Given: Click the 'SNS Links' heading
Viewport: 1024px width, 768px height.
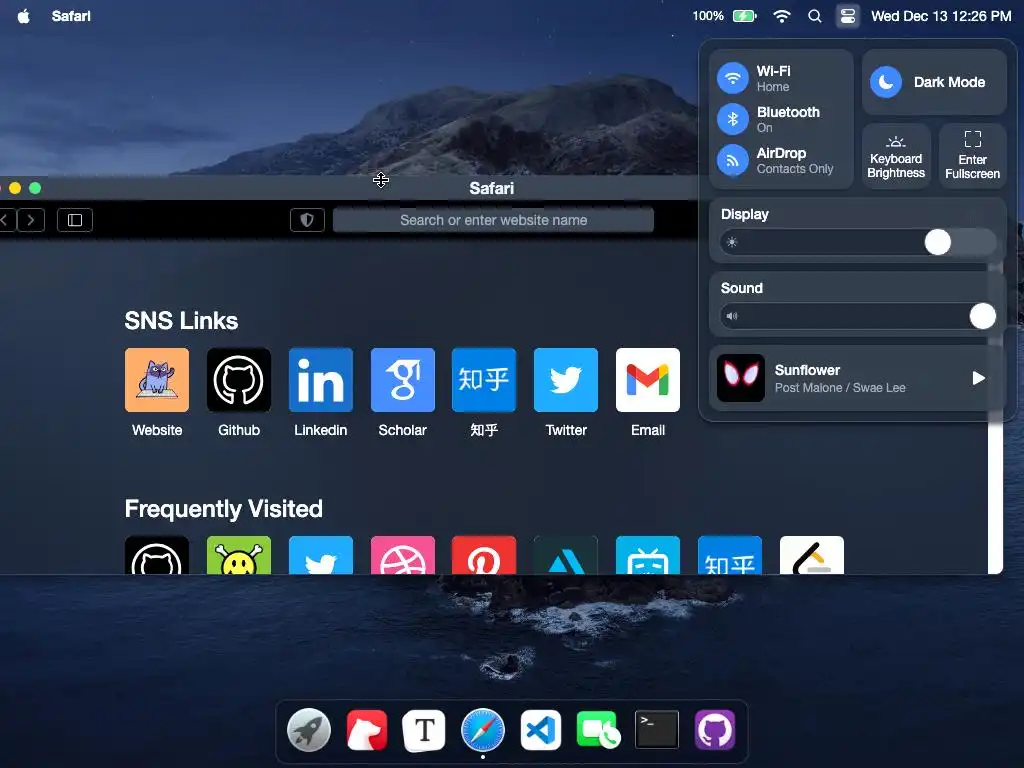Looking at the screenshot, I should (181, 321).
